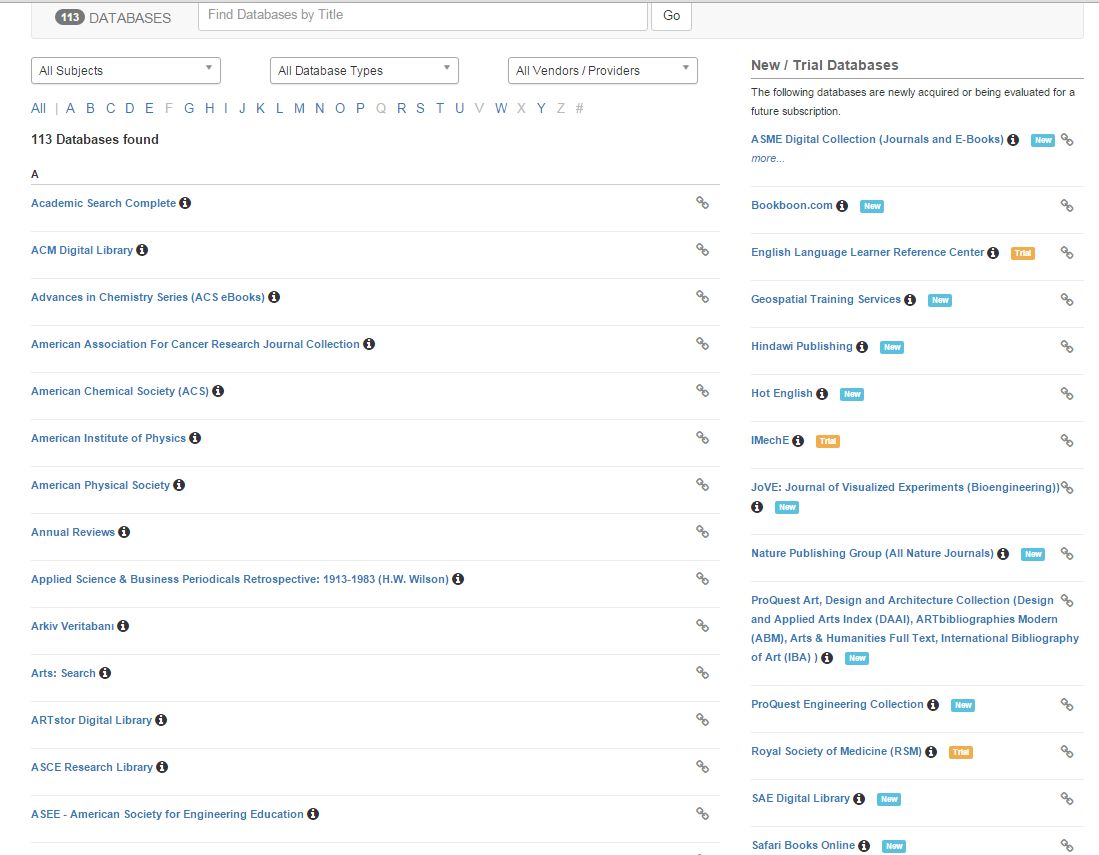Show info for ASME Digital Collection
The height and width of the screenshot is (855, 1099).
coord(1013,139)
